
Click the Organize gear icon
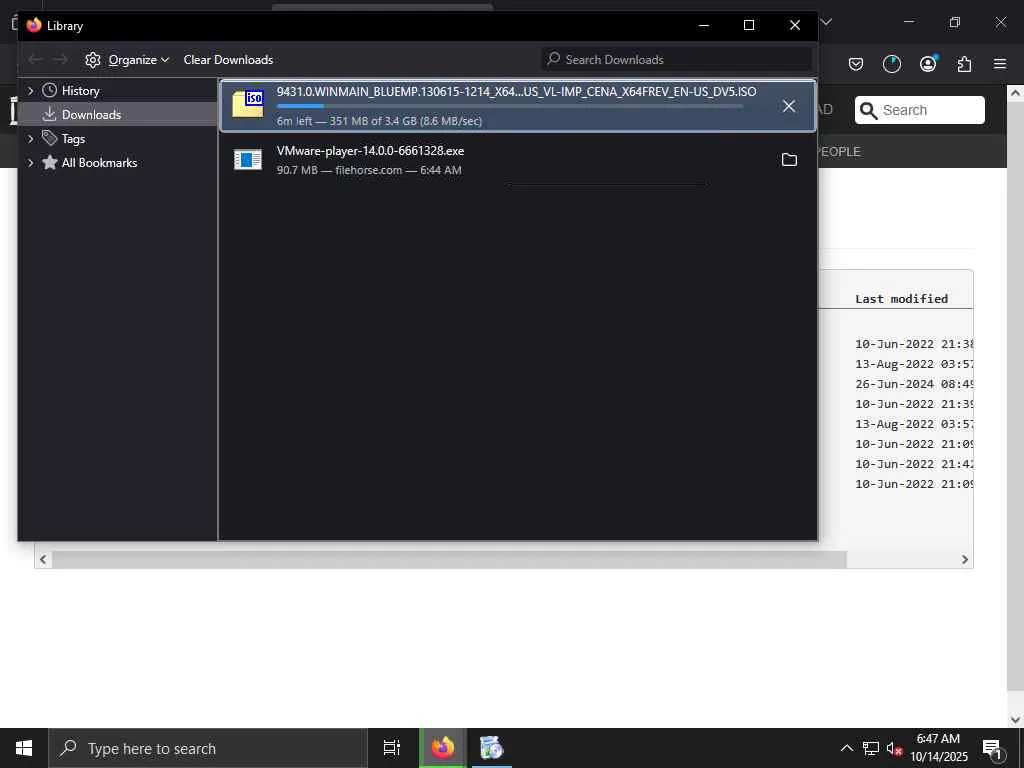(x=93, y=59)
